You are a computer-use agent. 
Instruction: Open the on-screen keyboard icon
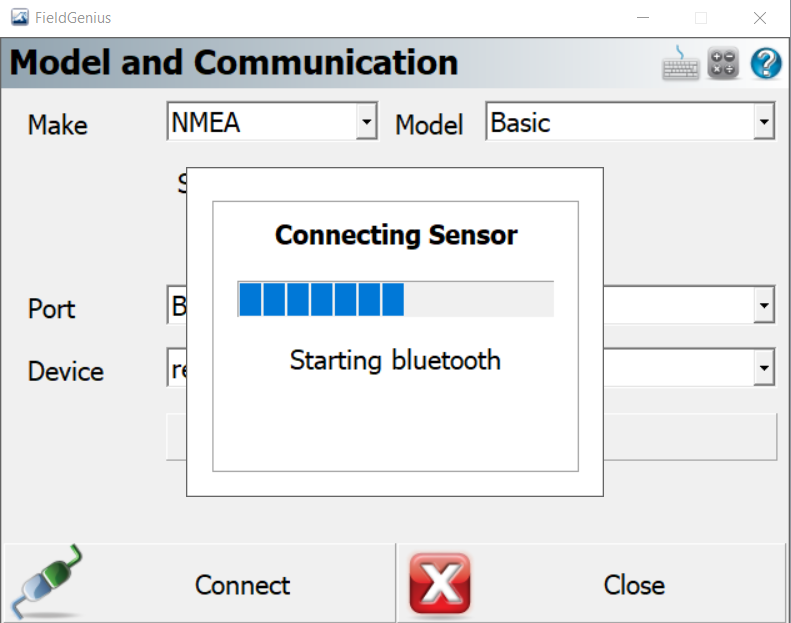681,63
